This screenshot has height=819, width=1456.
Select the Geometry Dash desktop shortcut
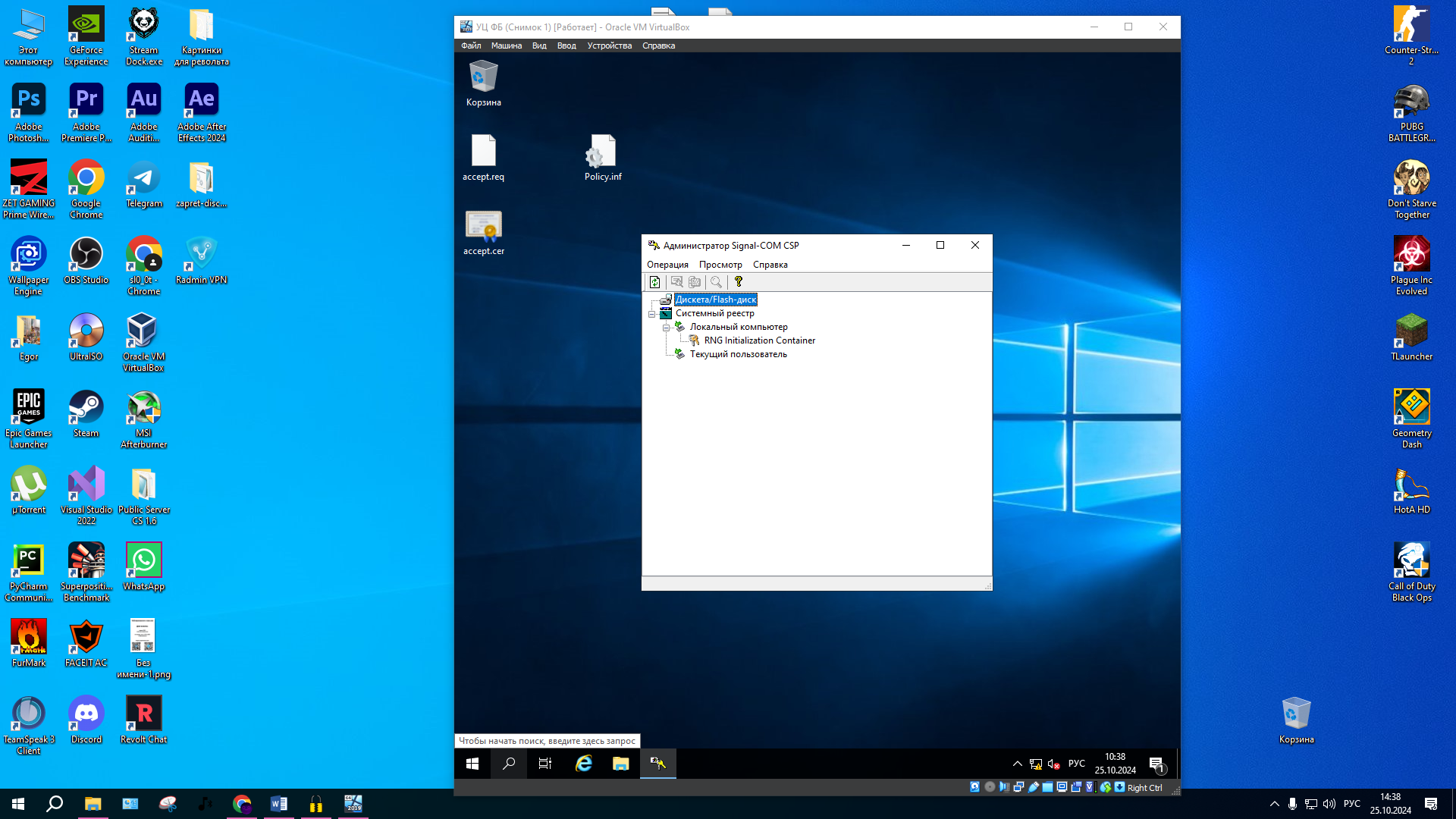pyautogui.click(x=1412, y=419)
